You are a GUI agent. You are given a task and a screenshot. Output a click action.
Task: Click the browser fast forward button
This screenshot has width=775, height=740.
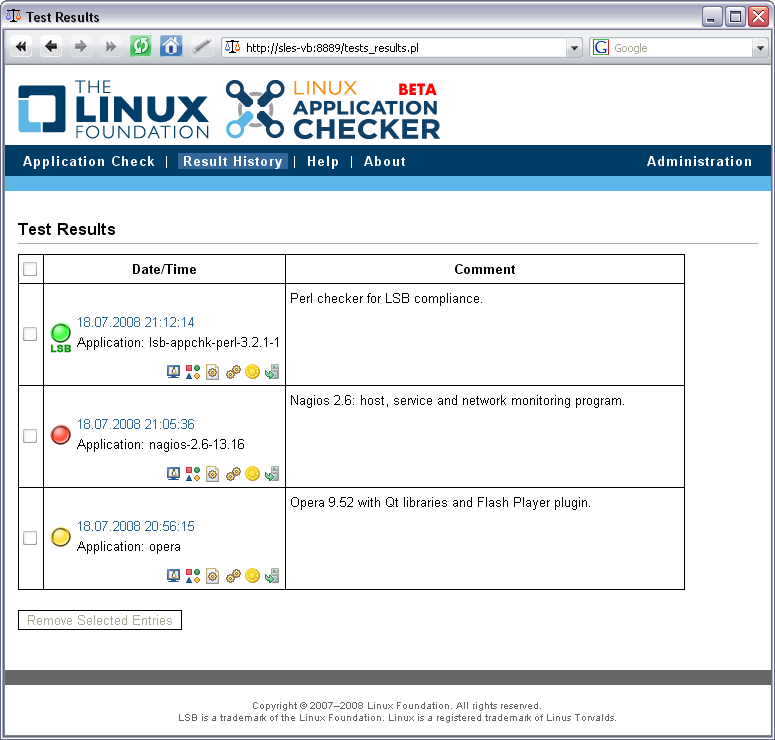coord(111,47)
